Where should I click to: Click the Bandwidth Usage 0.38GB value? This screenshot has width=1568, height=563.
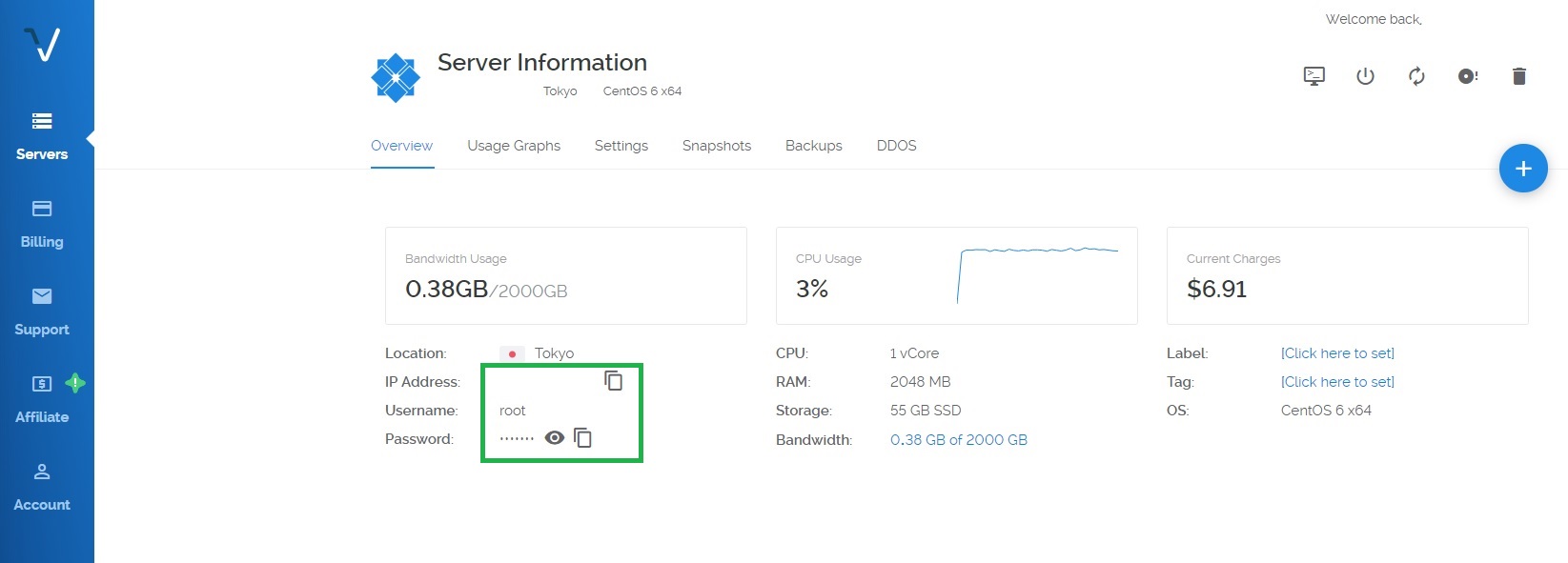click(x=446, y=290)
